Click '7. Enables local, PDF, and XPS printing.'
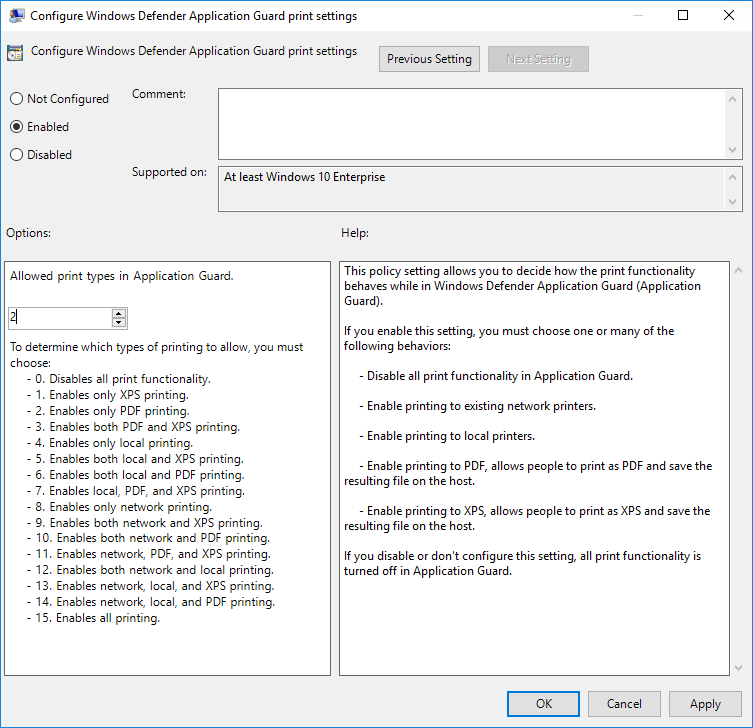 [136, 491]
